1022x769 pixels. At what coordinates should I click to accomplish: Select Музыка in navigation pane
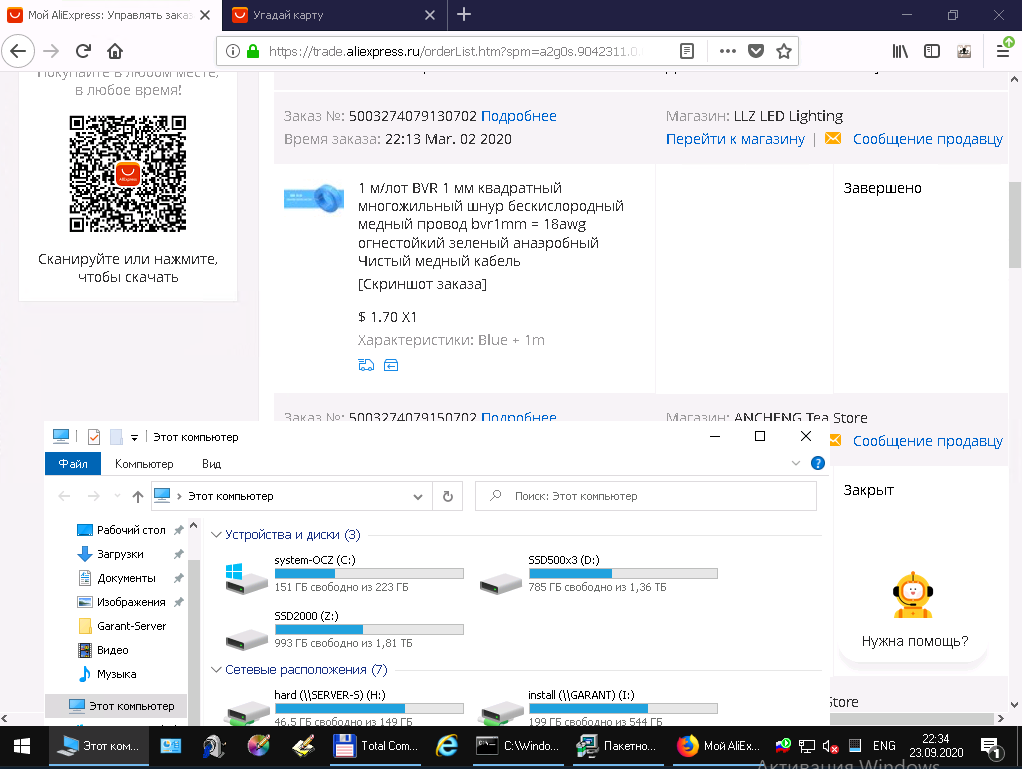116,674
